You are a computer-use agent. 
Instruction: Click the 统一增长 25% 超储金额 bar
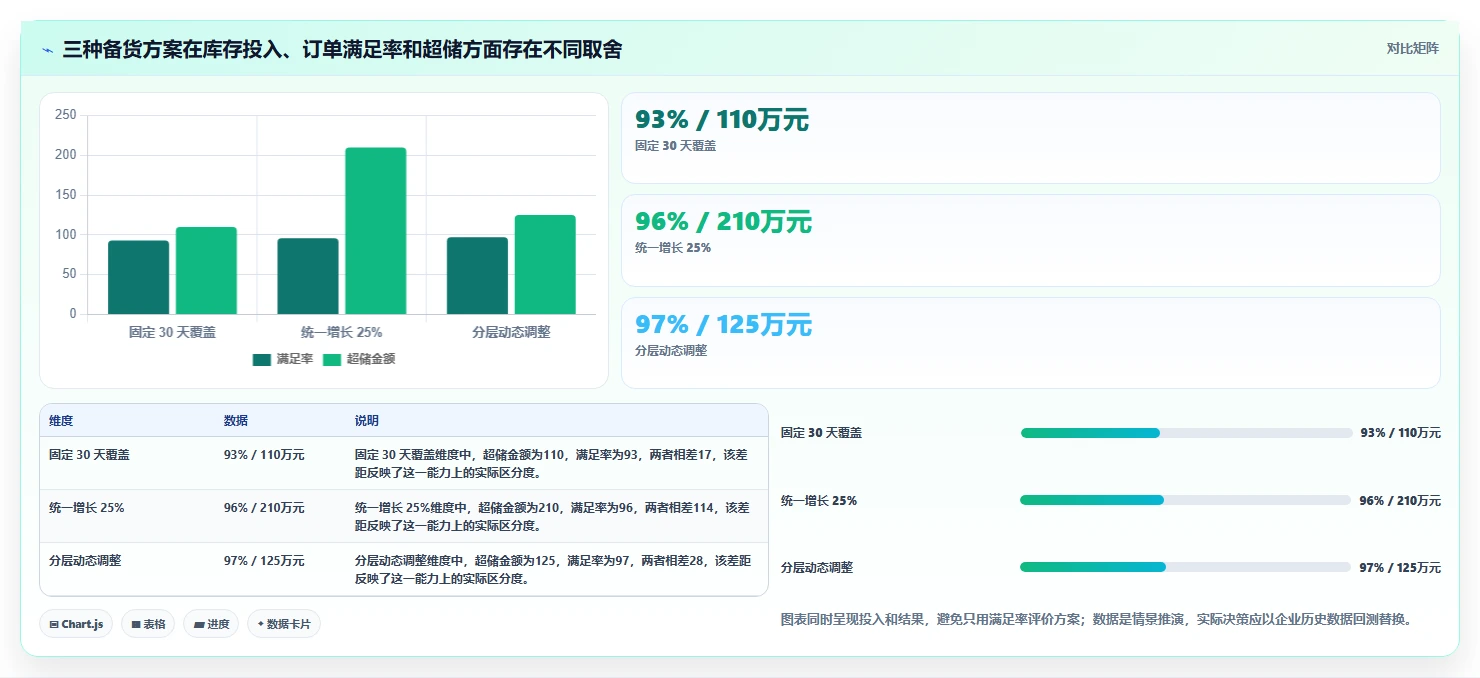376,231
